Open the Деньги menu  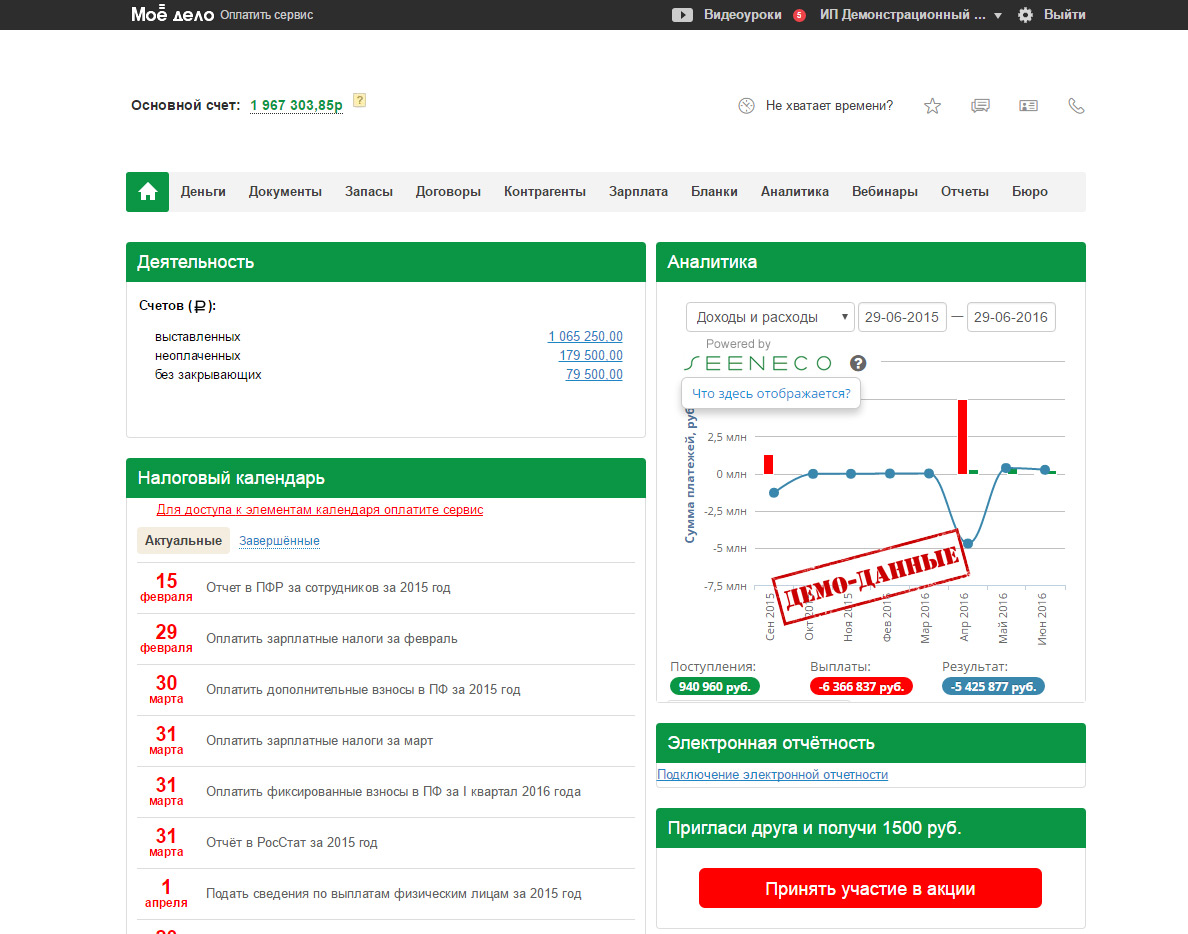pyautogui.click(x=203, y=192)
